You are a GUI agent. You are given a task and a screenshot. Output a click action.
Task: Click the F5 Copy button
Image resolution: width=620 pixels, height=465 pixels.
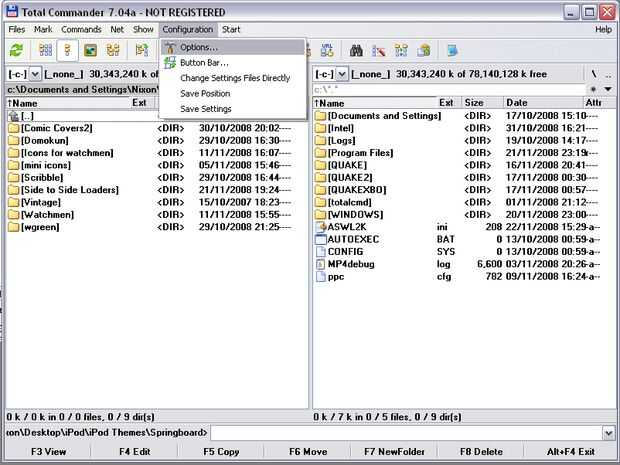[x=221, y=452]
